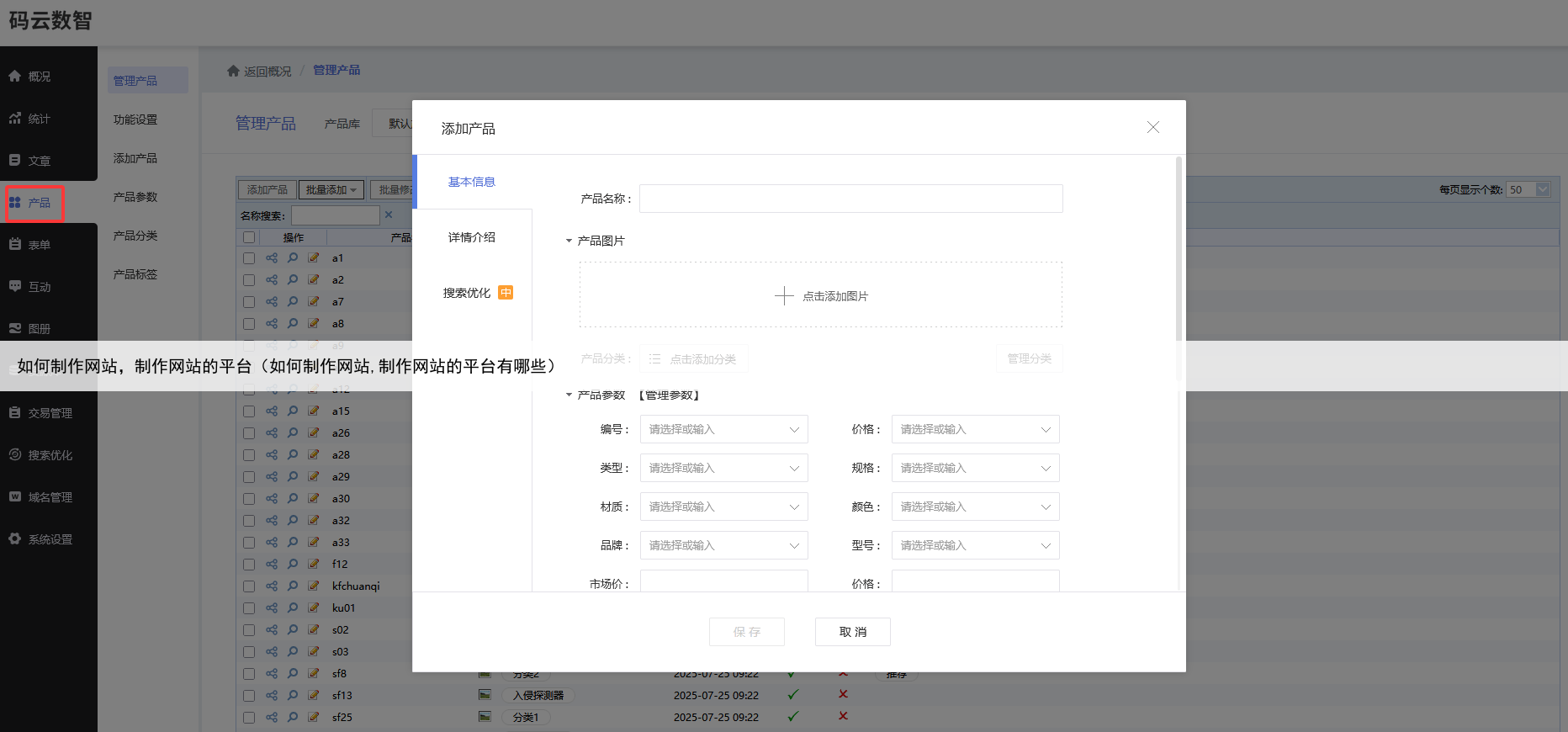
Task: Click the plus icon to add product image
Action: pos(784,296)
